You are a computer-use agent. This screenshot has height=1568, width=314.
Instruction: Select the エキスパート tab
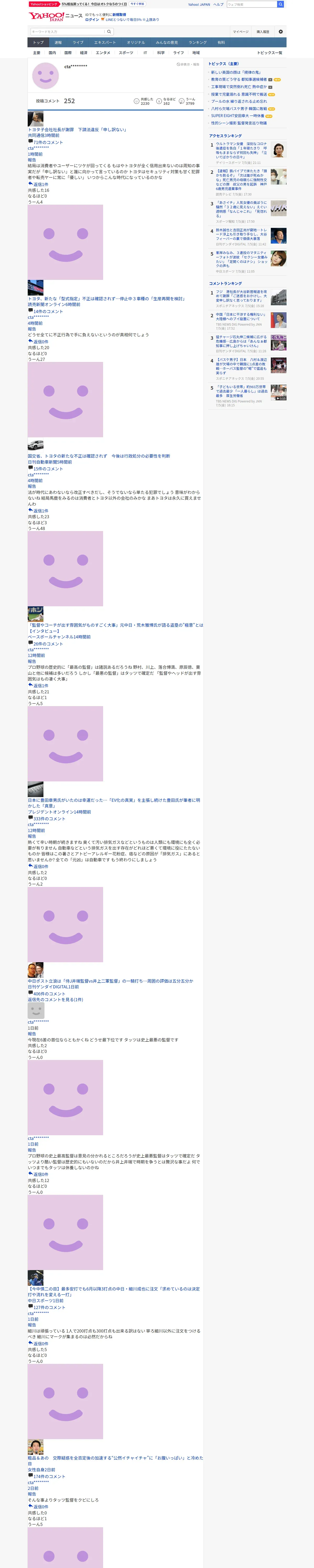[105, 43]
